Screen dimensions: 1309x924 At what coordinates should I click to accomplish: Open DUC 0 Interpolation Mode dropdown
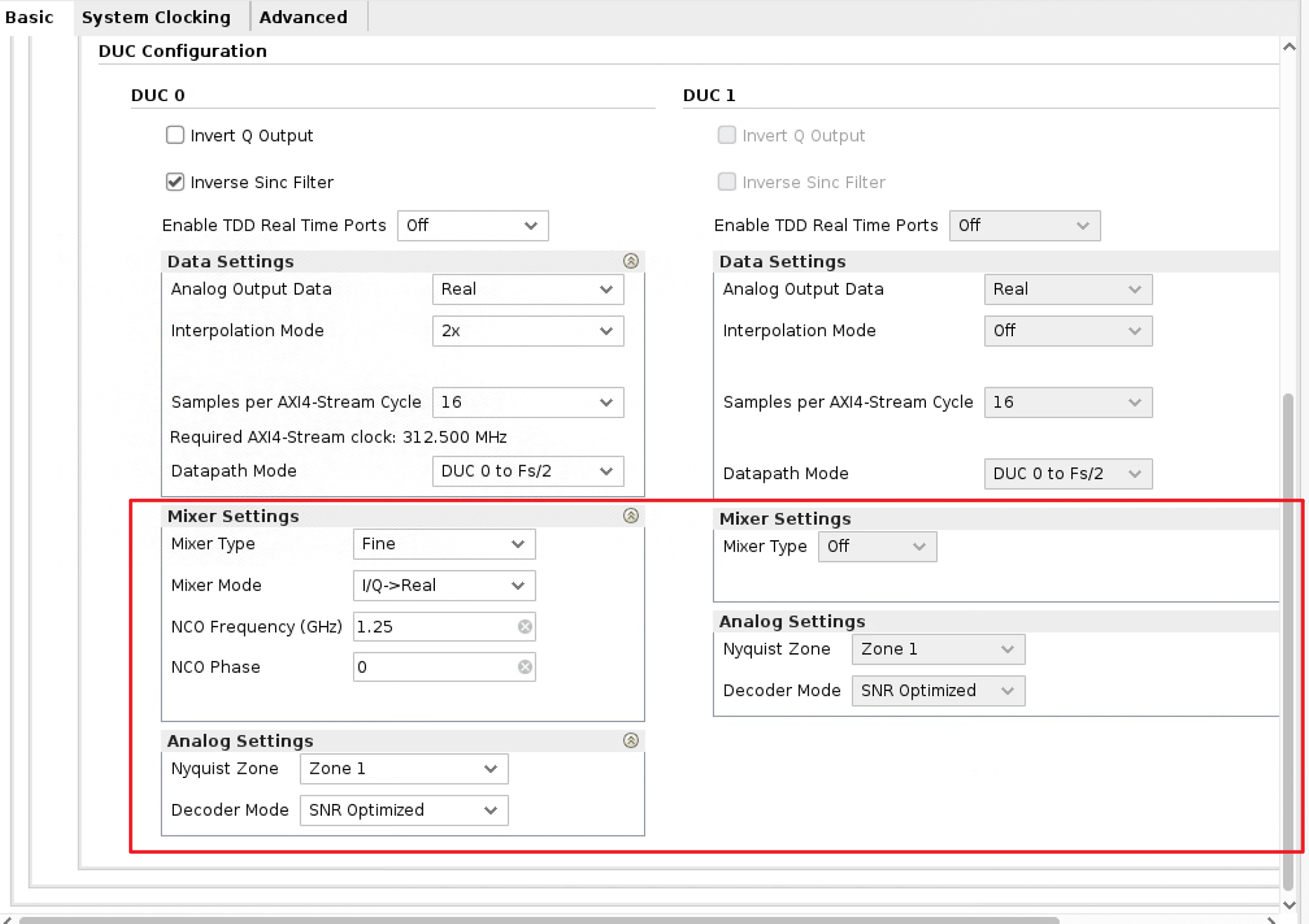click(x=528, y=330)
